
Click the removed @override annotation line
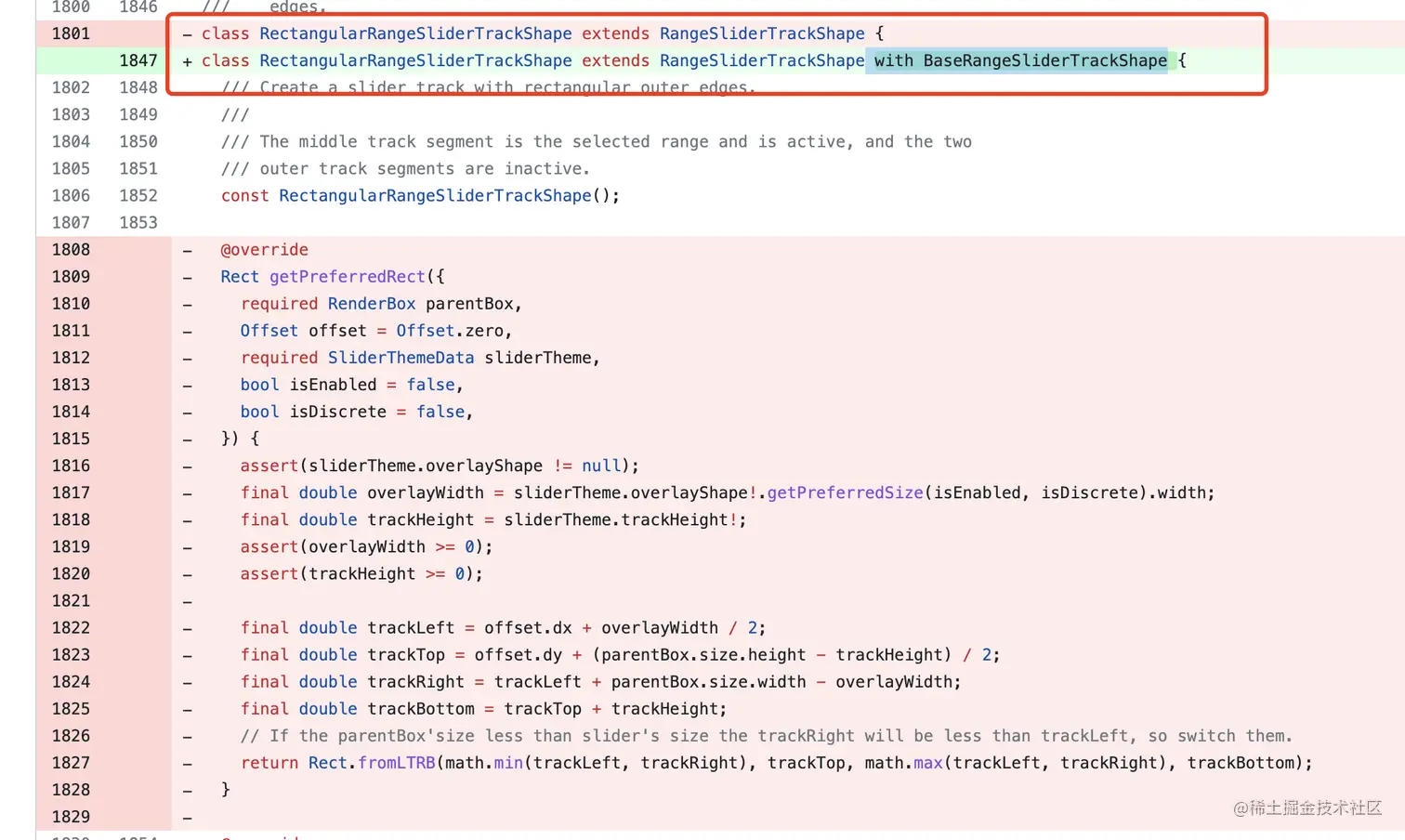264,249
